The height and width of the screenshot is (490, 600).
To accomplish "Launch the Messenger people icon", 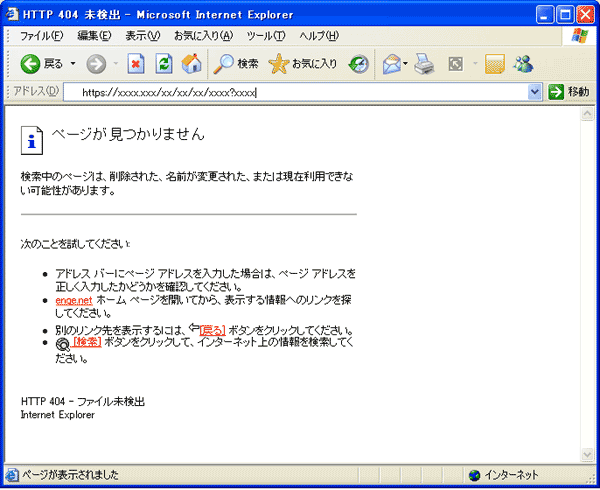I will pyautogui.click(x=523, y=63).
